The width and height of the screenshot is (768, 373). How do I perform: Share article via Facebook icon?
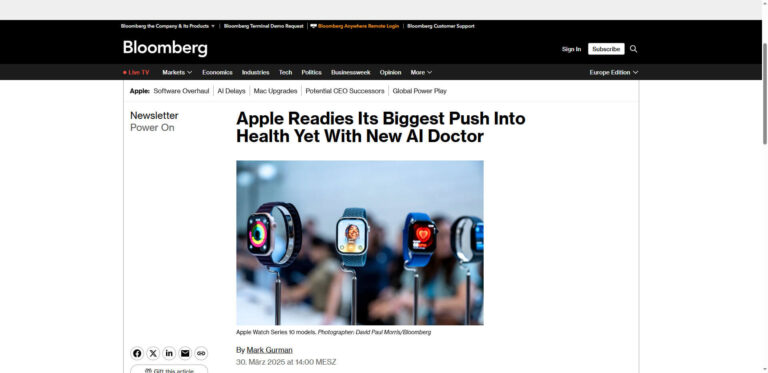[x=137, y=353]
